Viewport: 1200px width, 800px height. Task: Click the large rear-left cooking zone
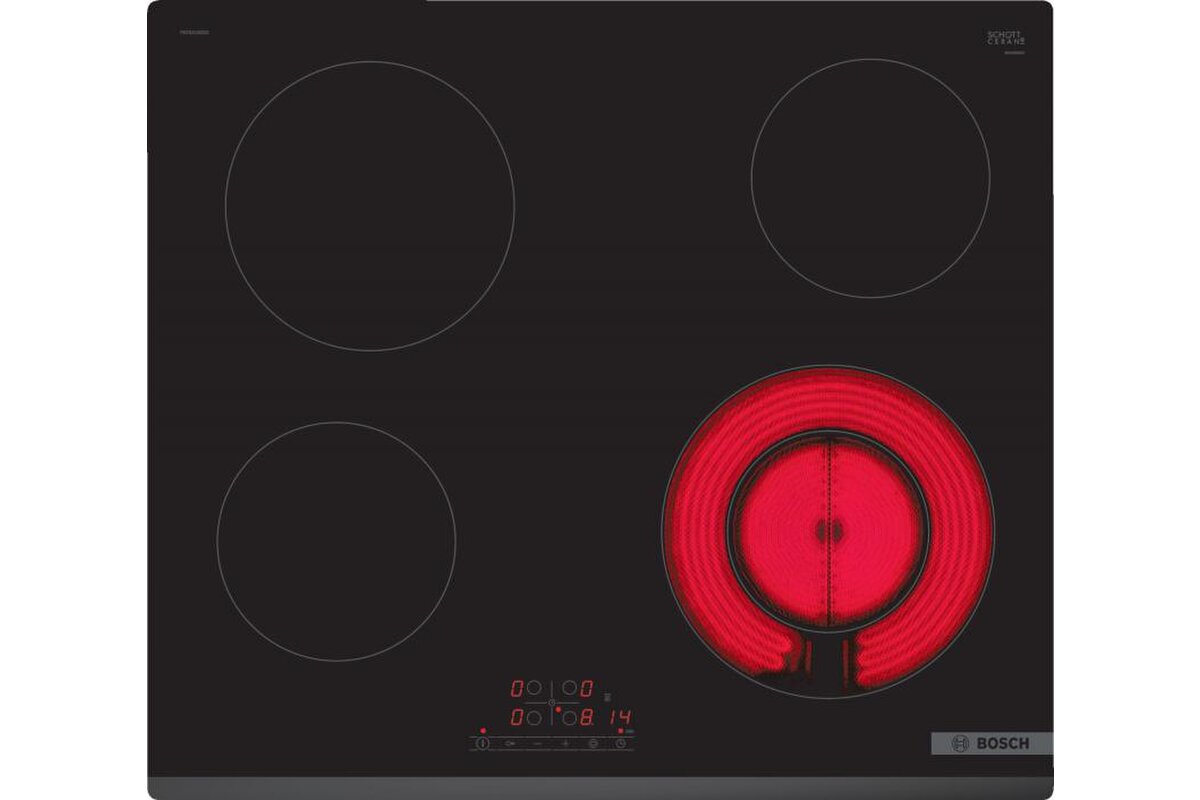click(370, 206)
